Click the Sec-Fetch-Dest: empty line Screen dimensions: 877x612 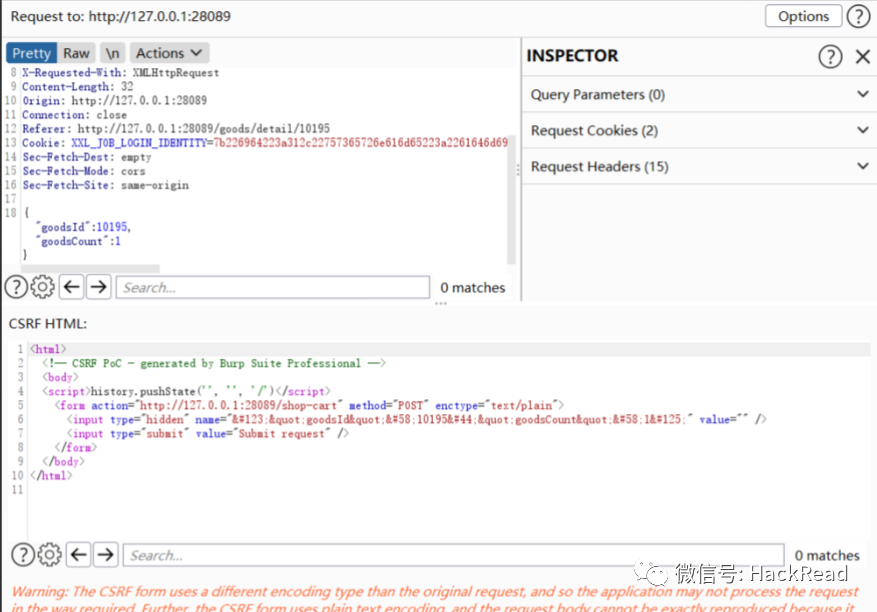click(87, 157)
